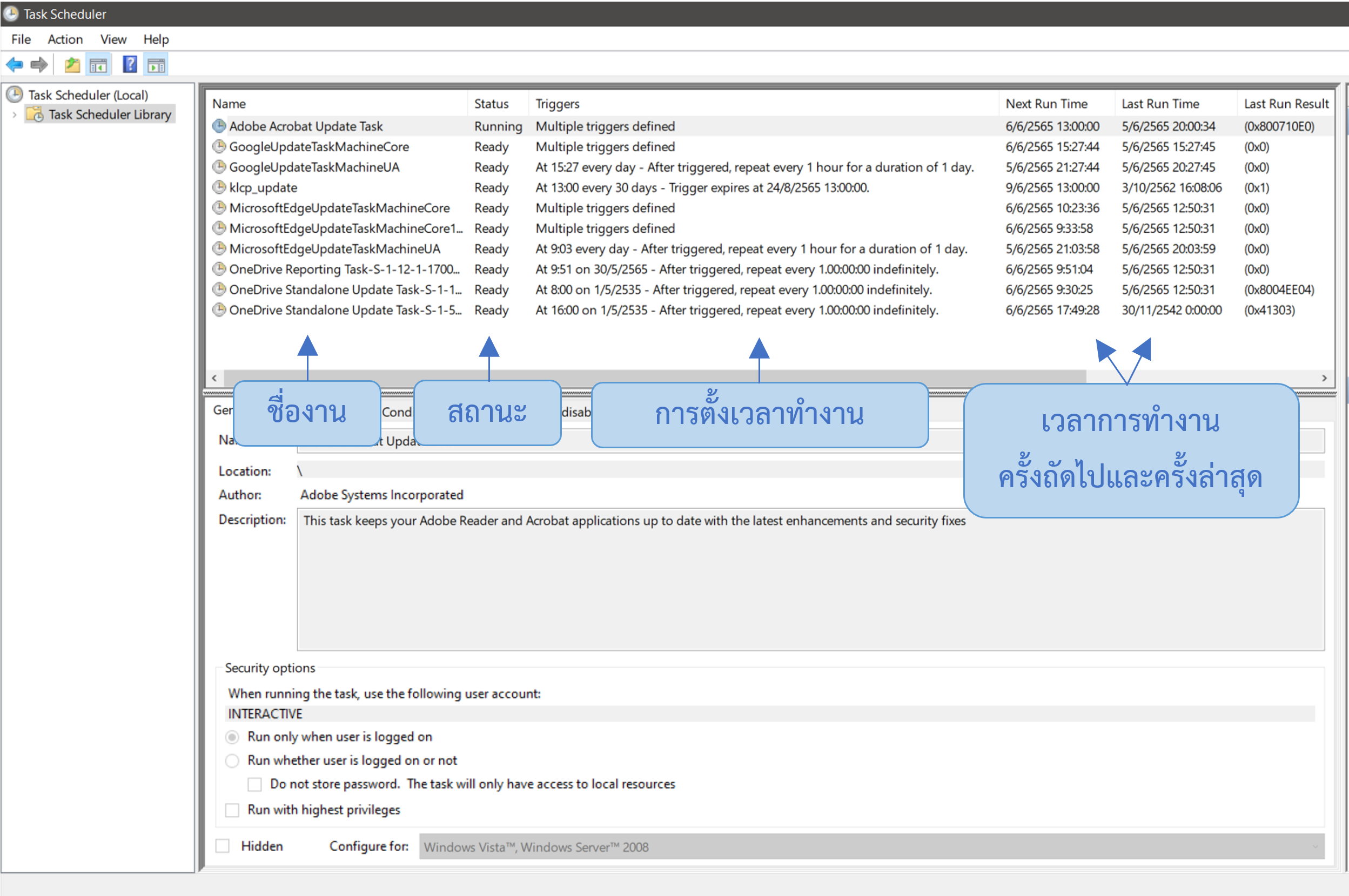Open the Action menu
1349x896 pixels.
pos(65,39)
